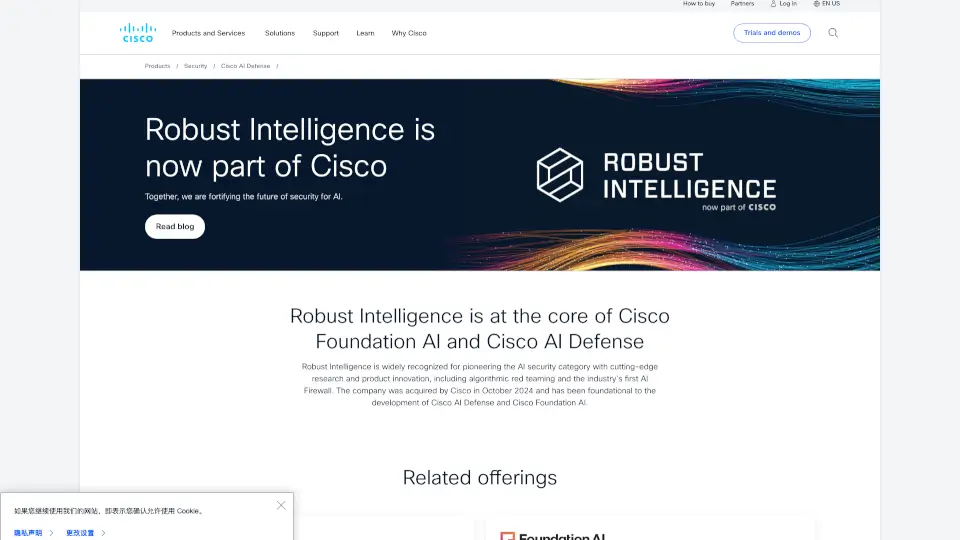Screen dimensions: 960x540
Task: Click 'Robust Intelligence is at the core' heading
Action: (480, 329)
